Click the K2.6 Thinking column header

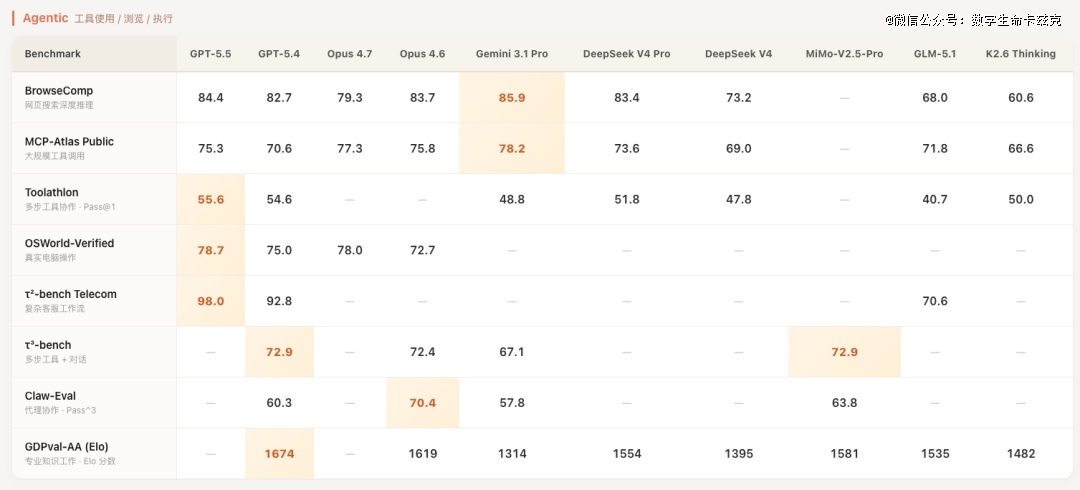[1021, 54]
